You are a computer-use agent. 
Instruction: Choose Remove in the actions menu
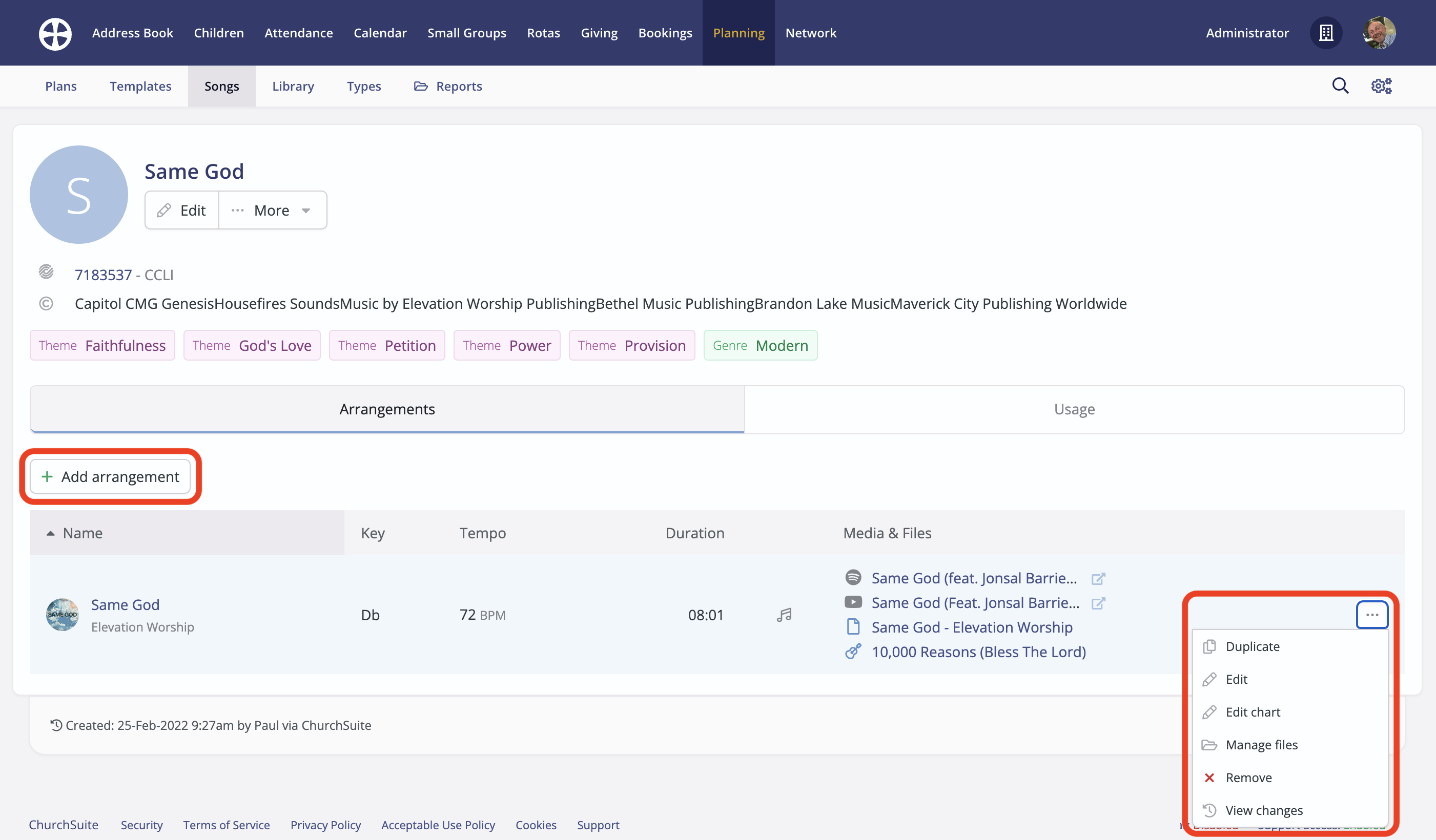coord(1248,778)
